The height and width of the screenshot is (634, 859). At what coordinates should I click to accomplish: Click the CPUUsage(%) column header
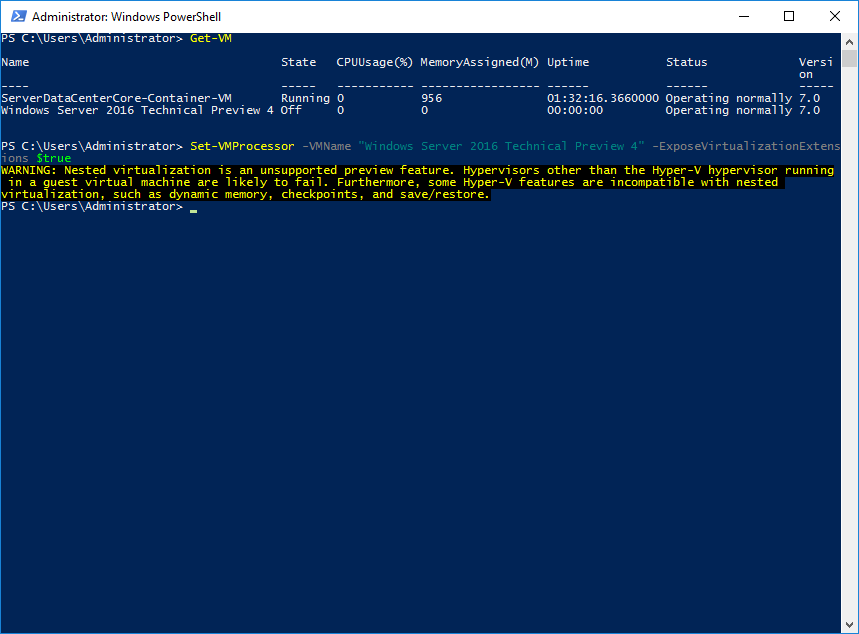[x=374, y=62]
